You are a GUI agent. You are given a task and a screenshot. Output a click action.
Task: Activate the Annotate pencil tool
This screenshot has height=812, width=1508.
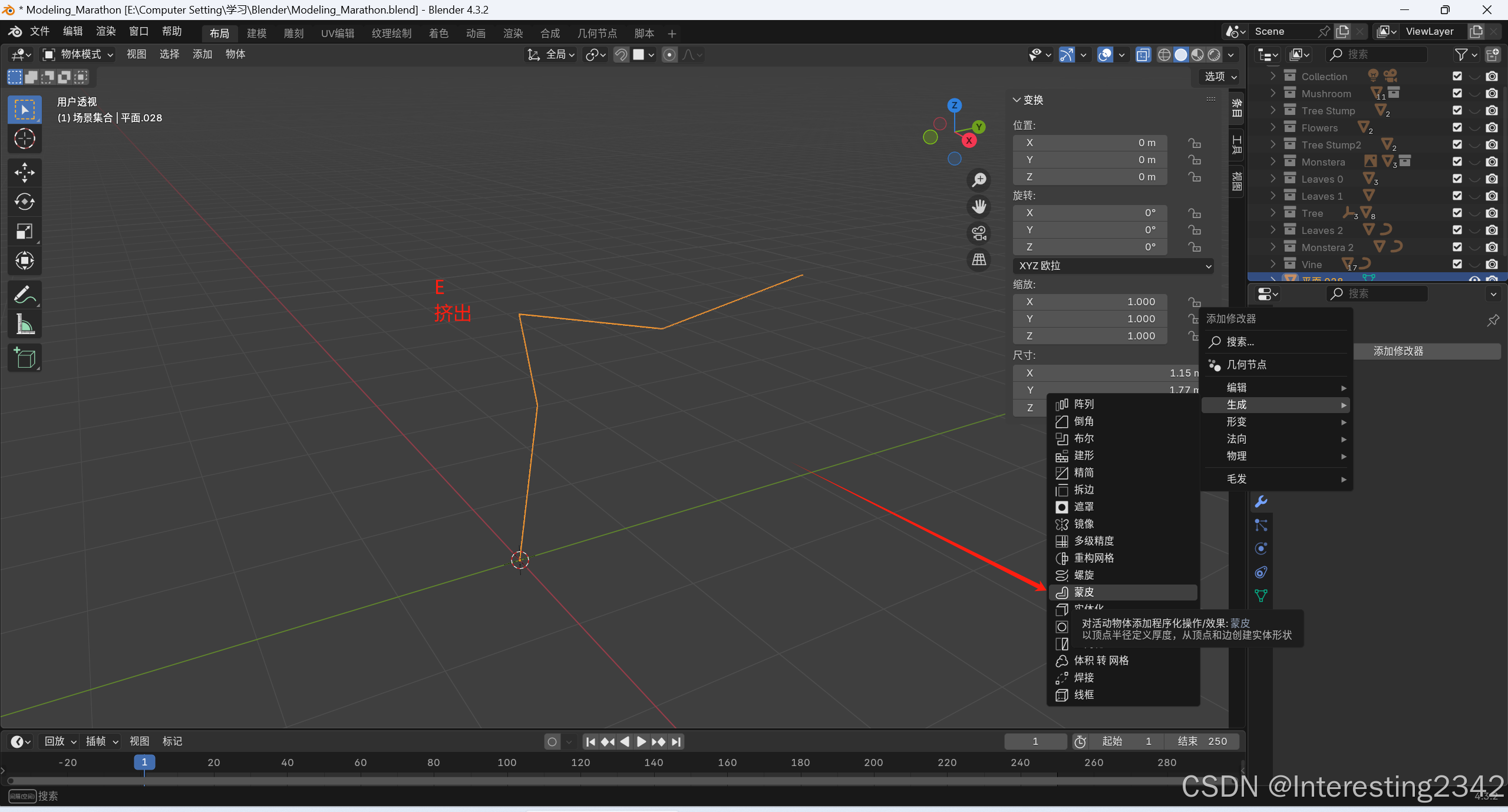click(x=24, y=295)
